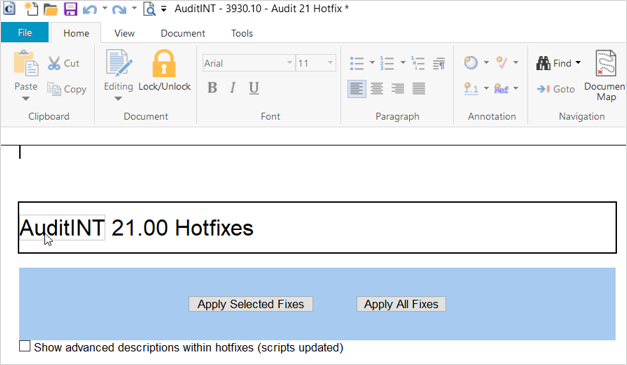Screen dimensions: 627x365
Task: Apply bulleted list formatting
Action: coord(357,63)
